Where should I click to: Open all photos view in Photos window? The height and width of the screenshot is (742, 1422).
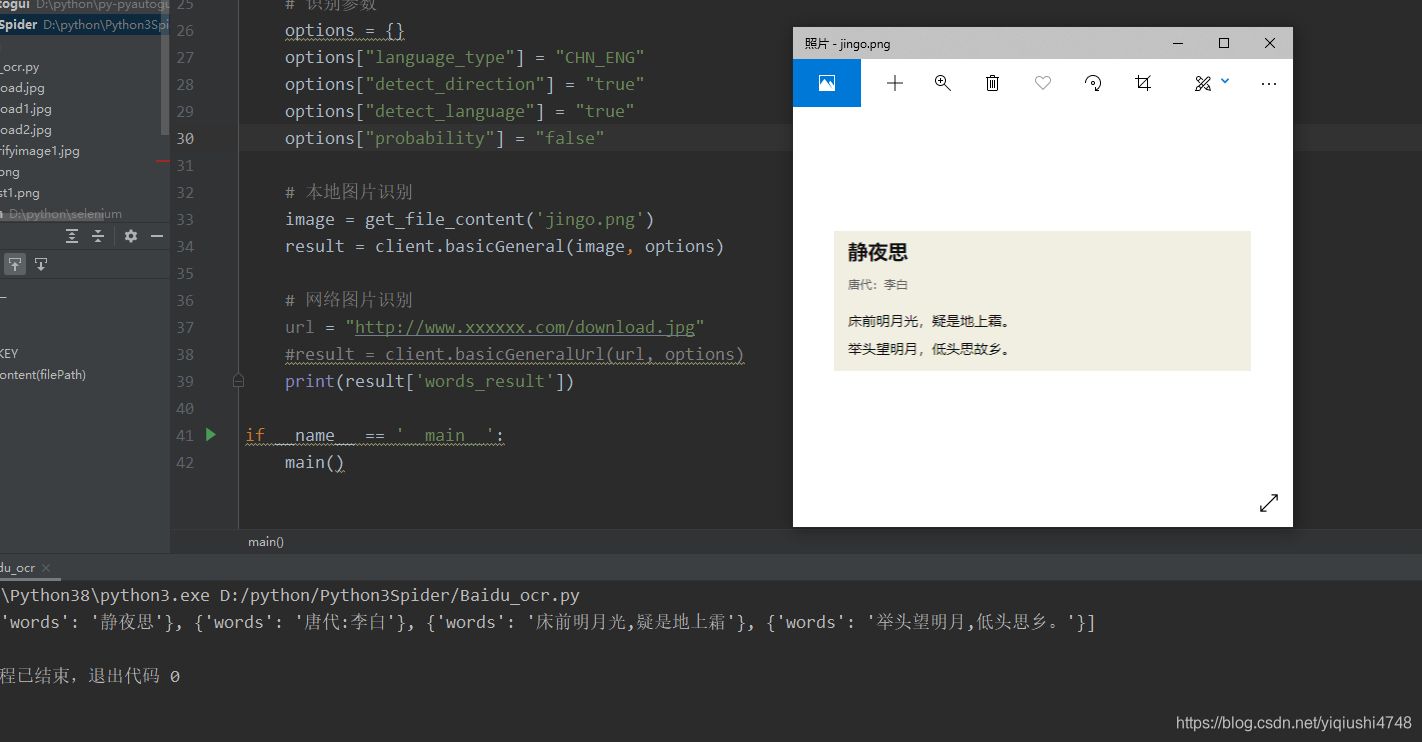coord(826,83)
